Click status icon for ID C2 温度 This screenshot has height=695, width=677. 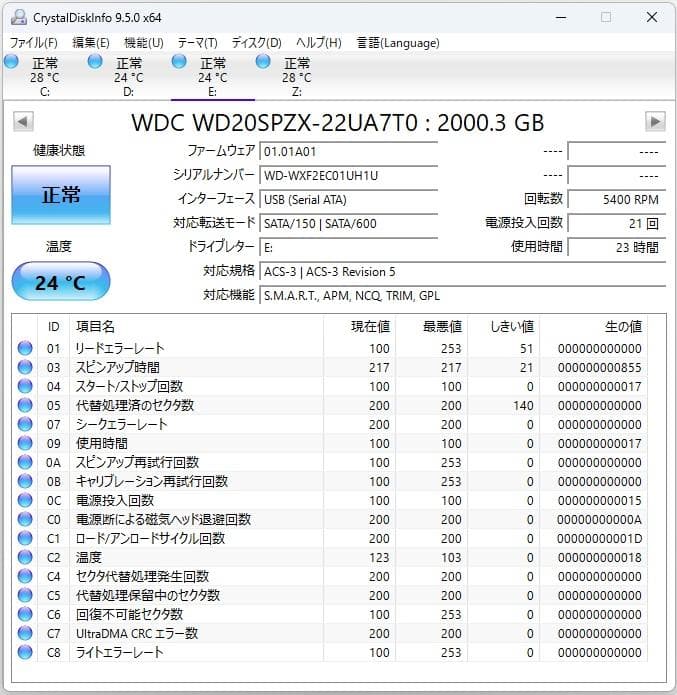click(25, 557)
